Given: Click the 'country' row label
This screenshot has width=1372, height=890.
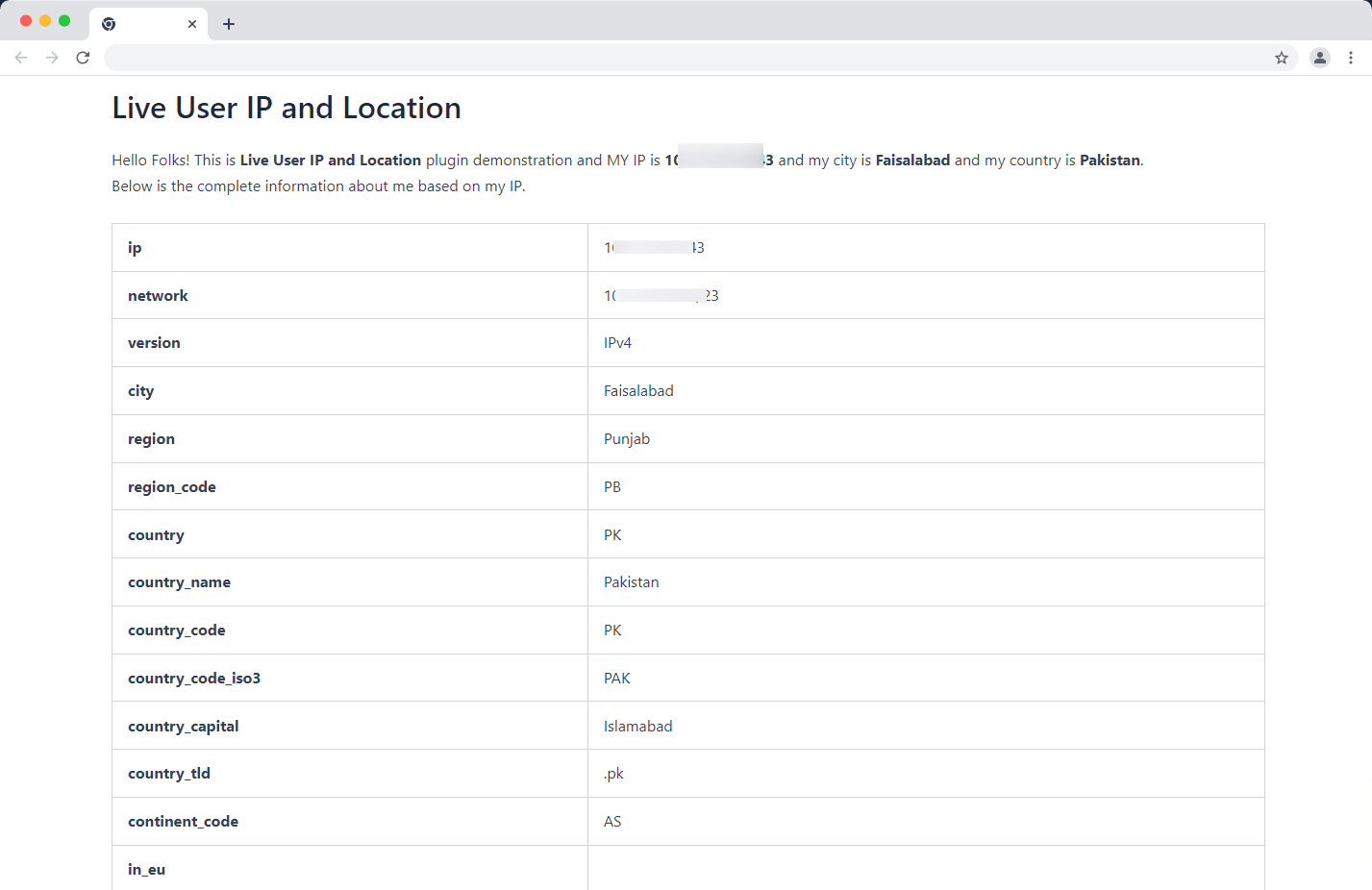Looking at the screenshot, I should click(156, 535).
